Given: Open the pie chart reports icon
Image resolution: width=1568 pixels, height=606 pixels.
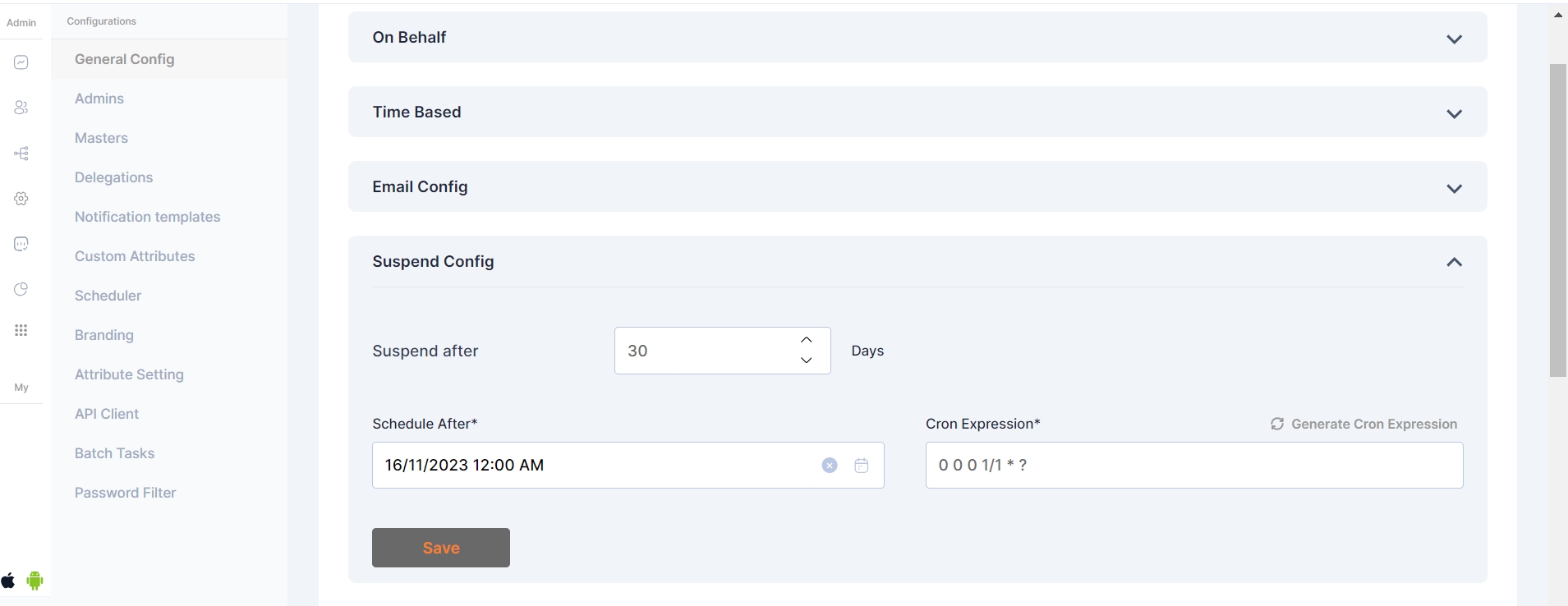Looking at the screenshot, I should tap(21, 289).
